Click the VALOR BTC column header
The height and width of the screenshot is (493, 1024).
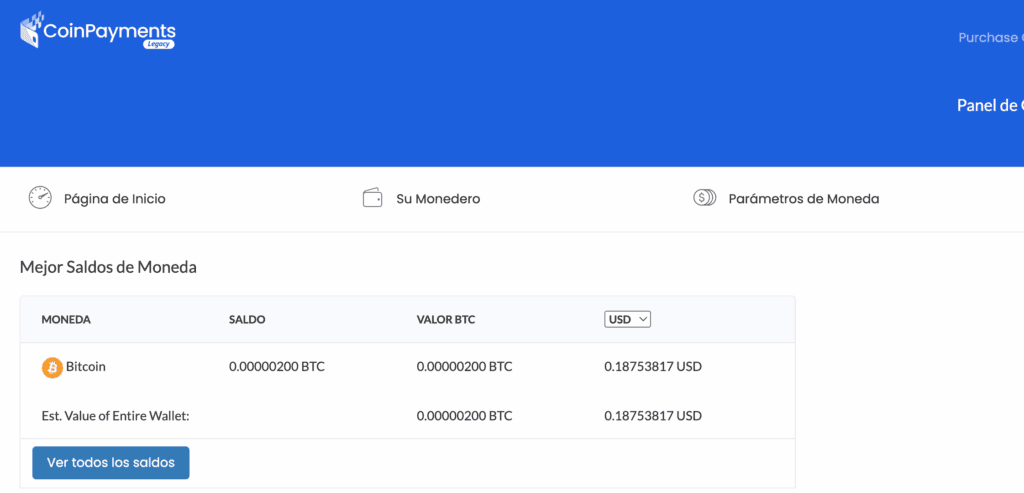click(445, 320)
